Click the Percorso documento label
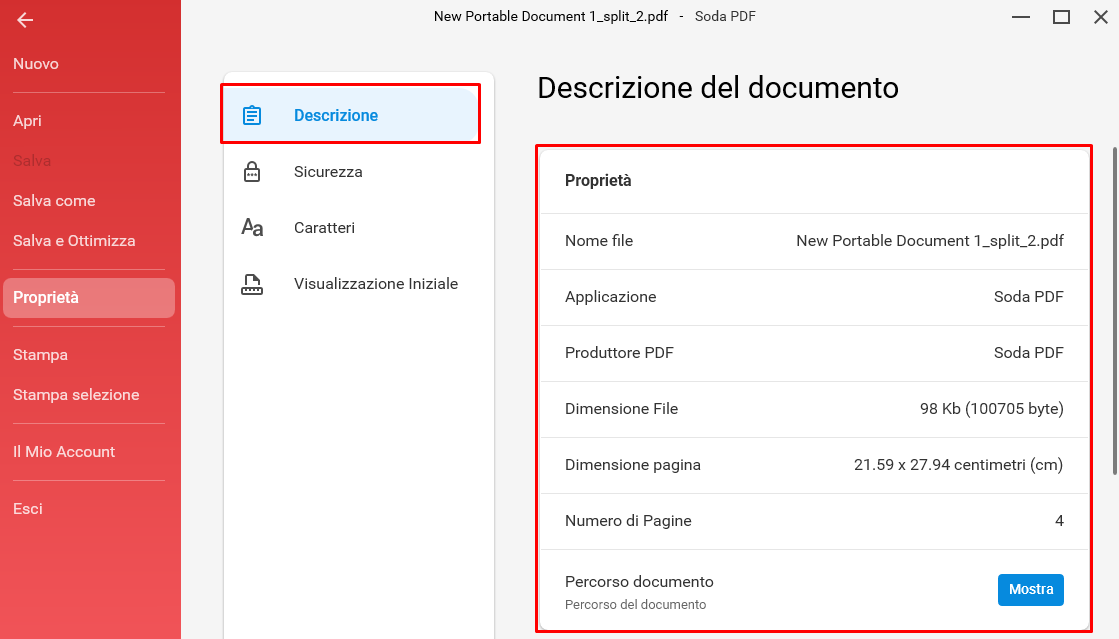This screenshot has width=1119, height=639. 639,582
